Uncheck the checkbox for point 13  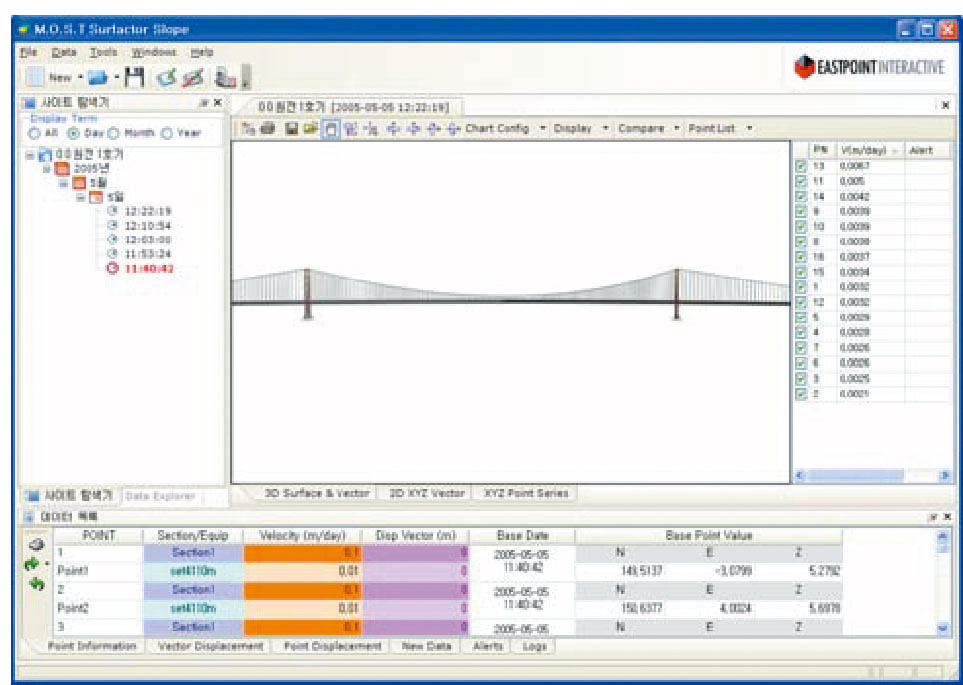pyautogui.click(x=800, y=166)
